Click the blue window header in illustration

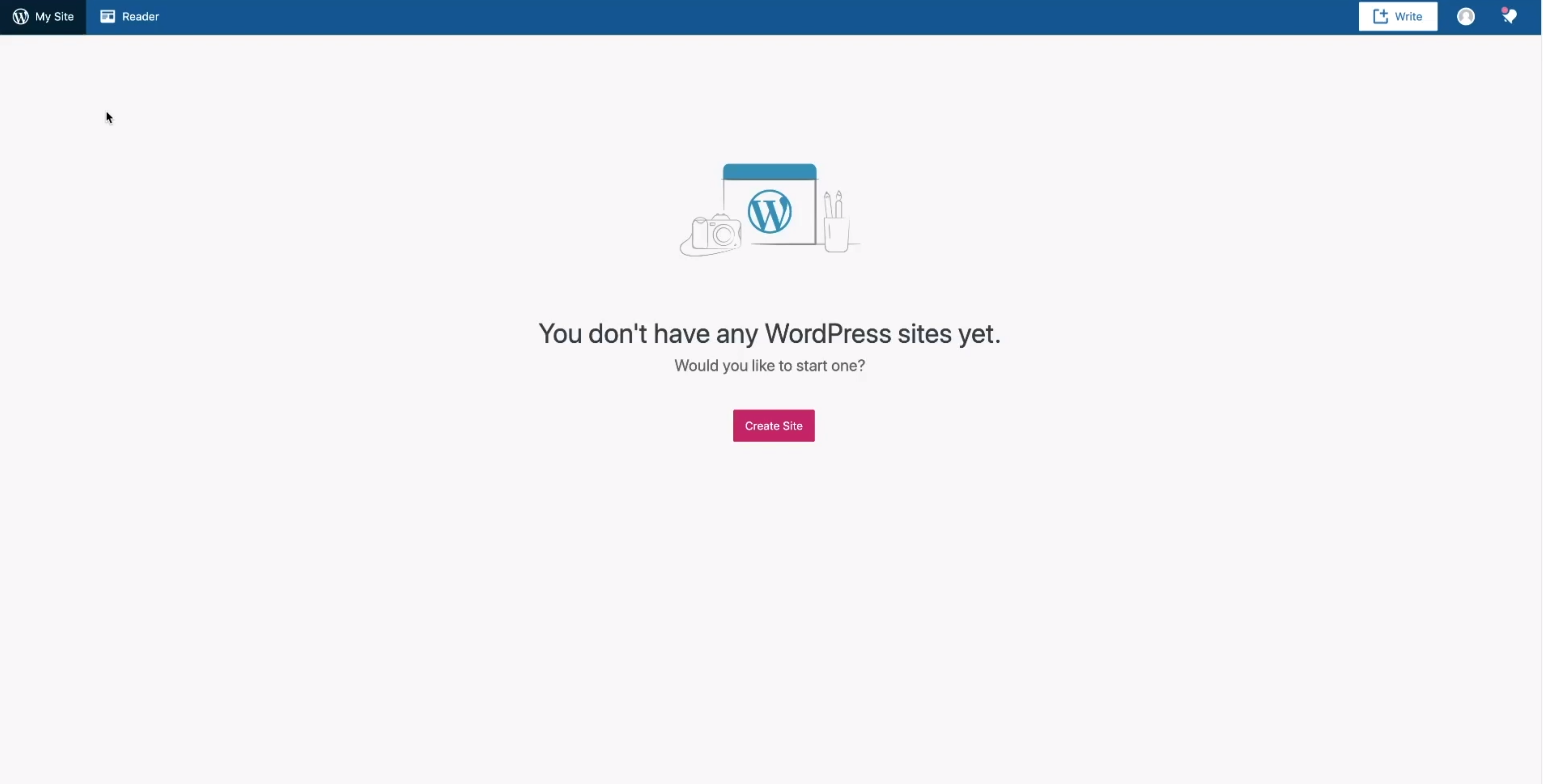click(770, 171)
